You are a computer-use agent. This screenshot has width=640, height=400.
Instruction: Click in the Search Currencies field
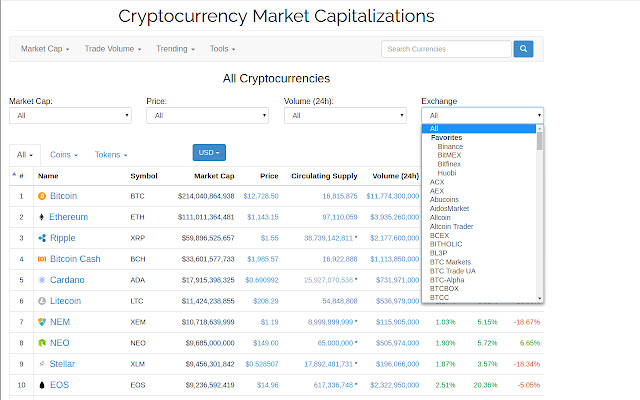[446, 49]
